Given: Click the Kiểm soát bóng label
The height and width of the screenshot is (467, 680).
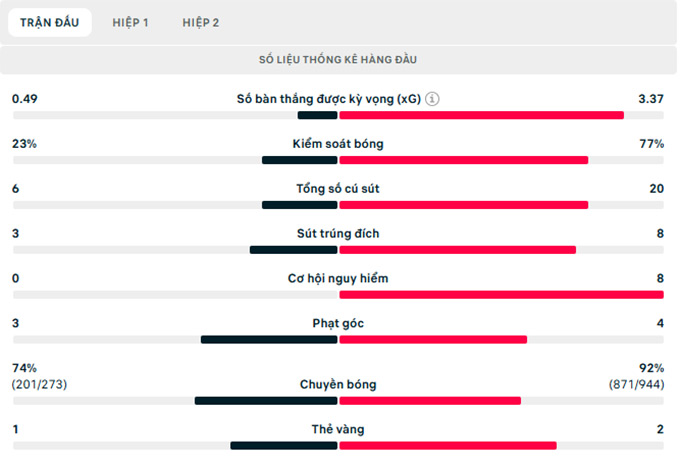Looking at the screenshot, I should 338,144.
